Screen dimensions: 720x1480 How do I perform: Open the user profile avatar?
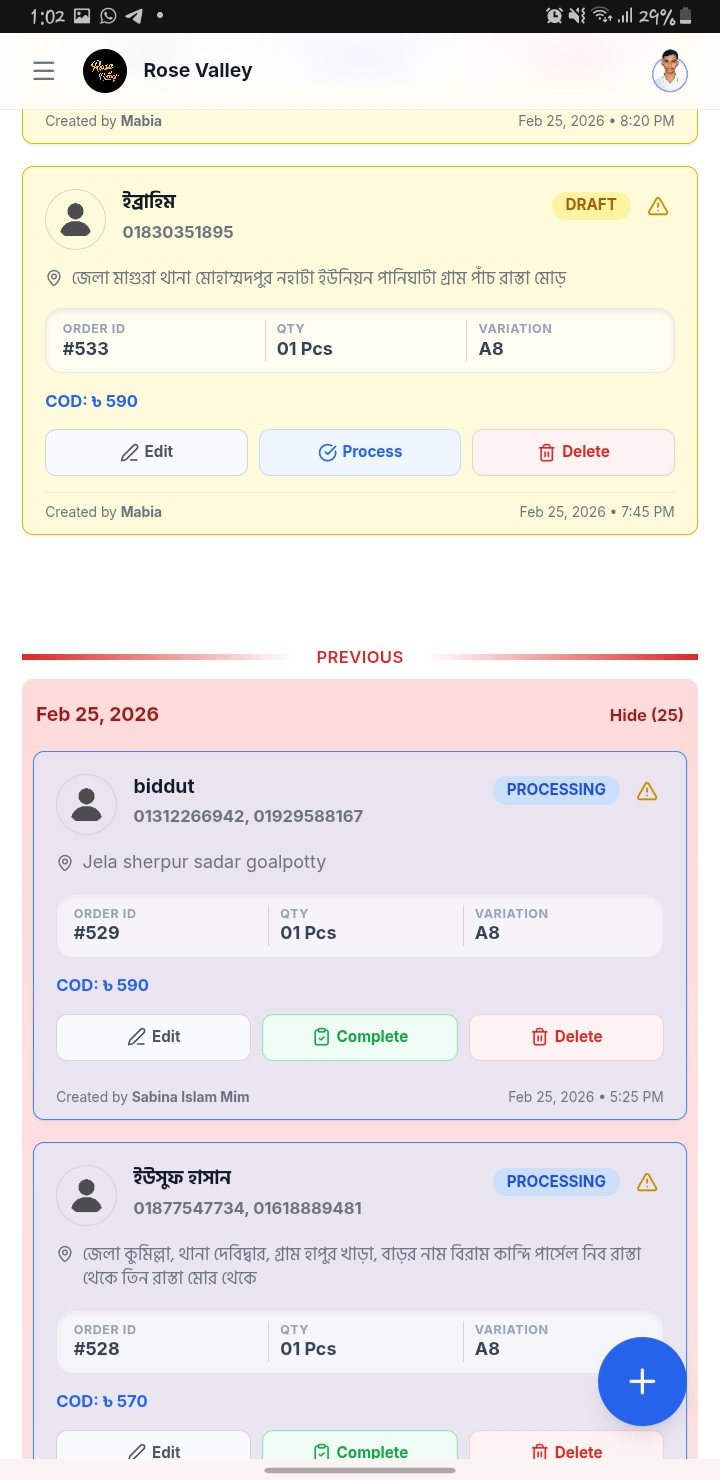[669, 71]
